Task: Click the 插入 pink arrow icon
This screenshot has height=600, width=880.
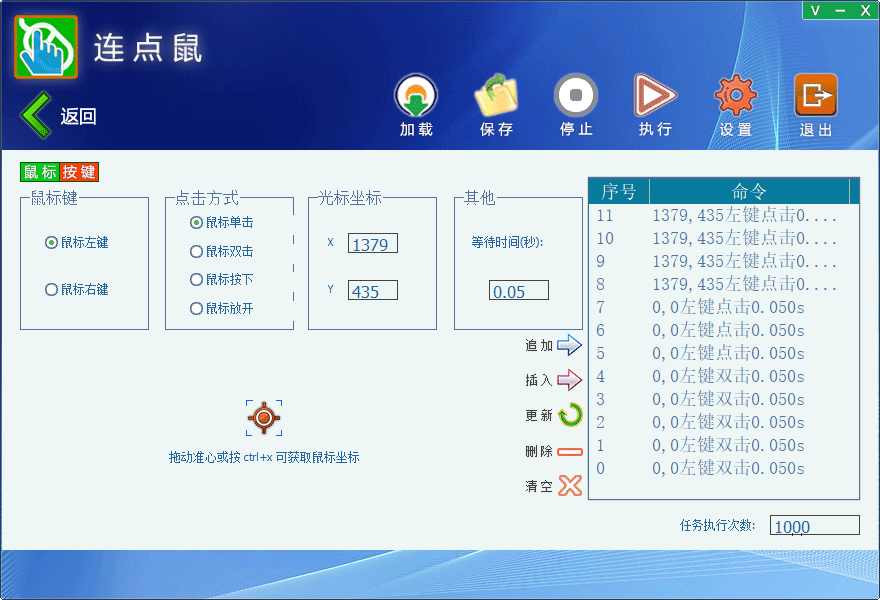Action: 569,380
